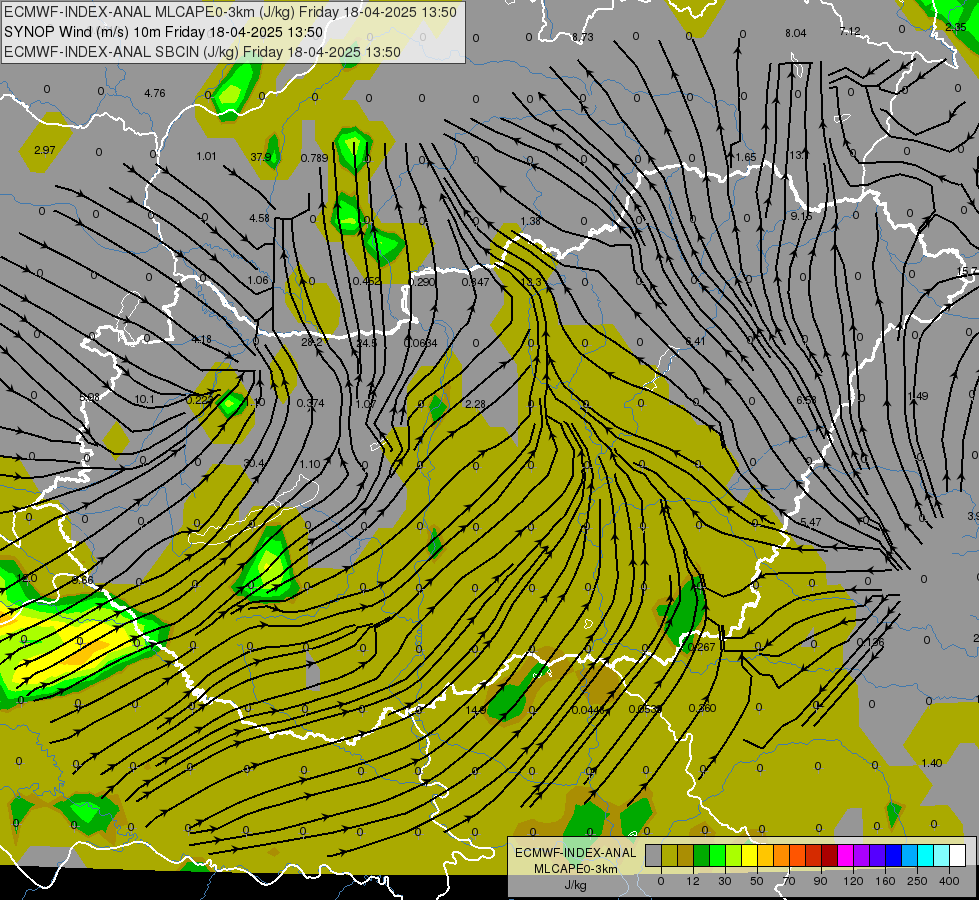The width and height of the screenshot is (979, 900).
Task: Click the map value 10.1
Action: pyautogui.click(x=144, y=399)
